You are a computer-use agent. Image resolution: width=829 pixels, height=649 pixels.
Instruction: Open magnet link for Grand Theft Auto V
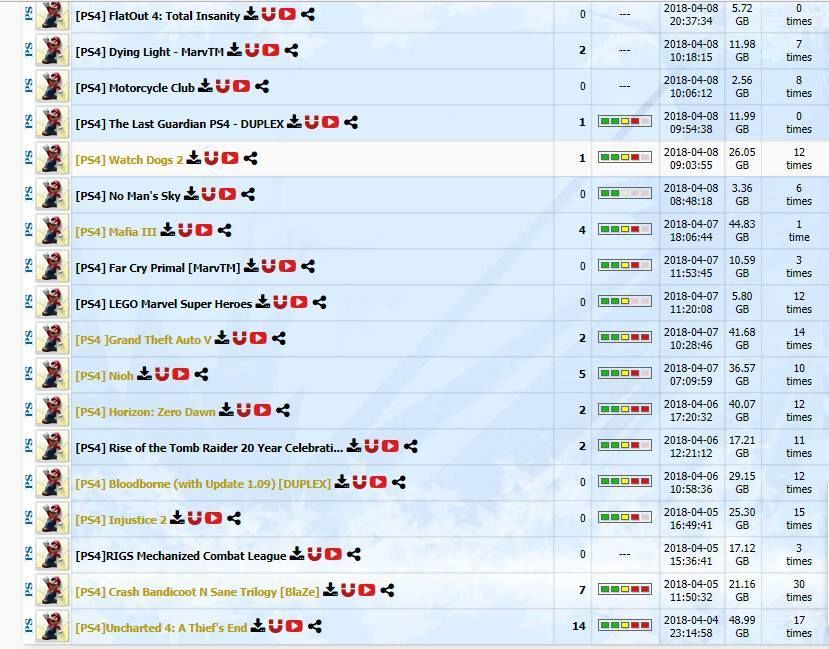coord(239,338)
